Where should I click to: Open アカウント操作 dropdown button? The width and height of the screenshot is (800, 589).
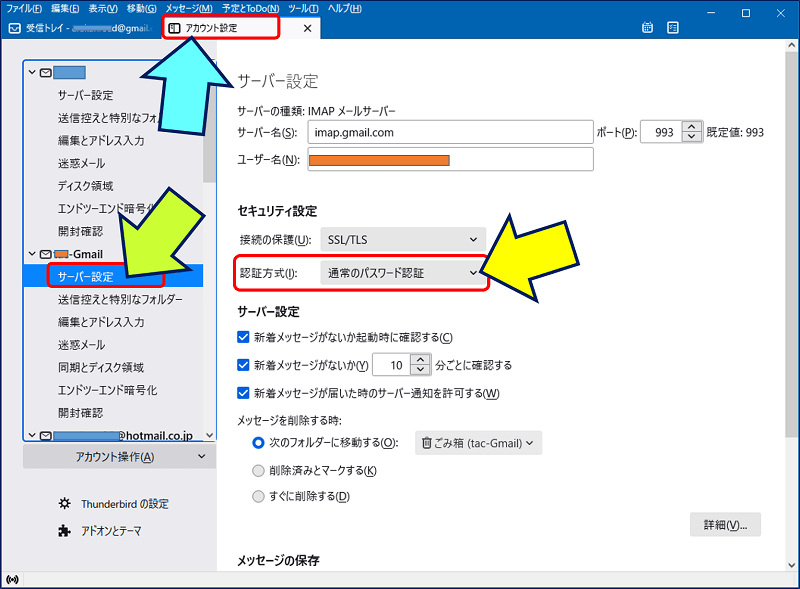119,457
